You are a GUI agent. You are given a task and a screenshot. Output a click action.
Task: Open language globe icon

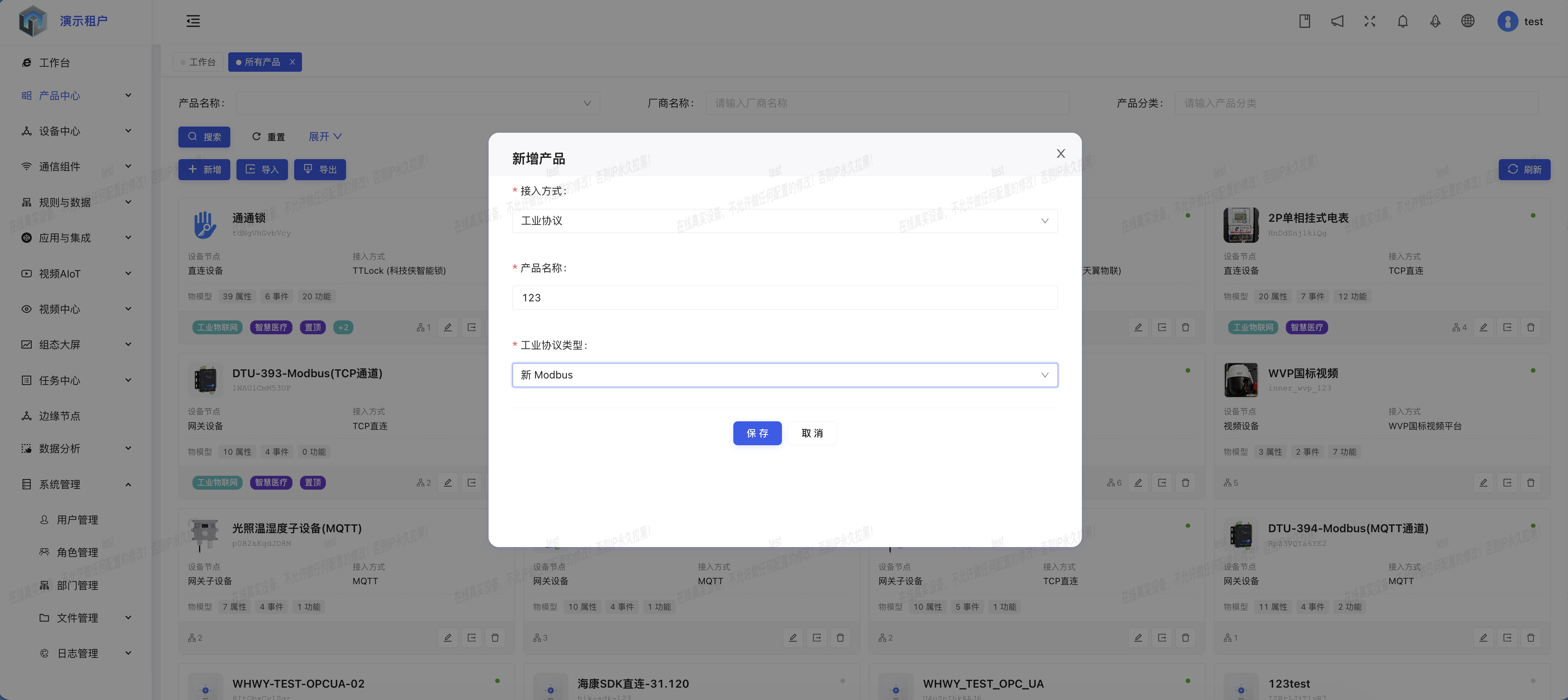(x=1467, y=21)
